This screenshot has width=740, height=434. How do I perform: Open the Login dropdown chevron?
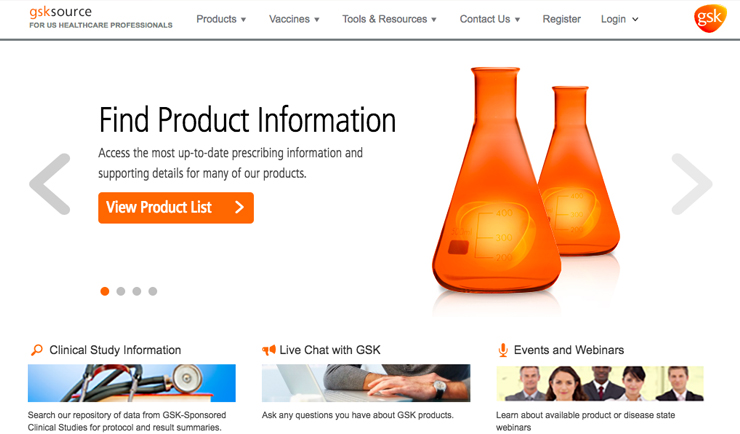635,19
